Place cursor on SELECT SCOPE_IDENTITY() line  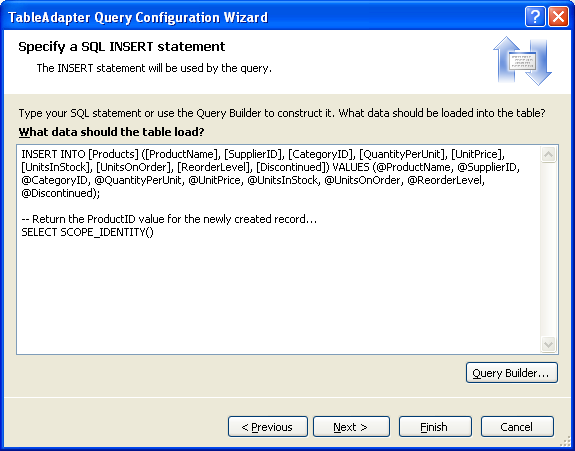pos(88,232)
